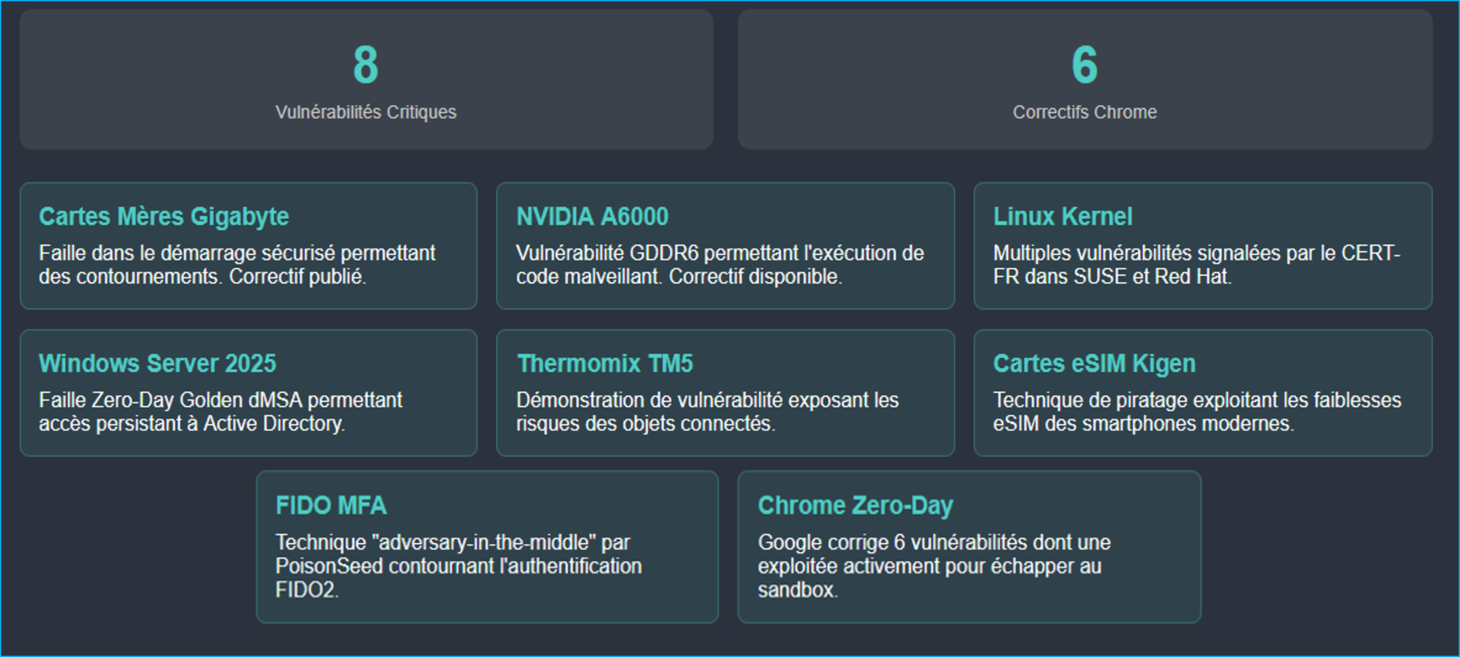Select the number 8 statistic

(366, 65)
